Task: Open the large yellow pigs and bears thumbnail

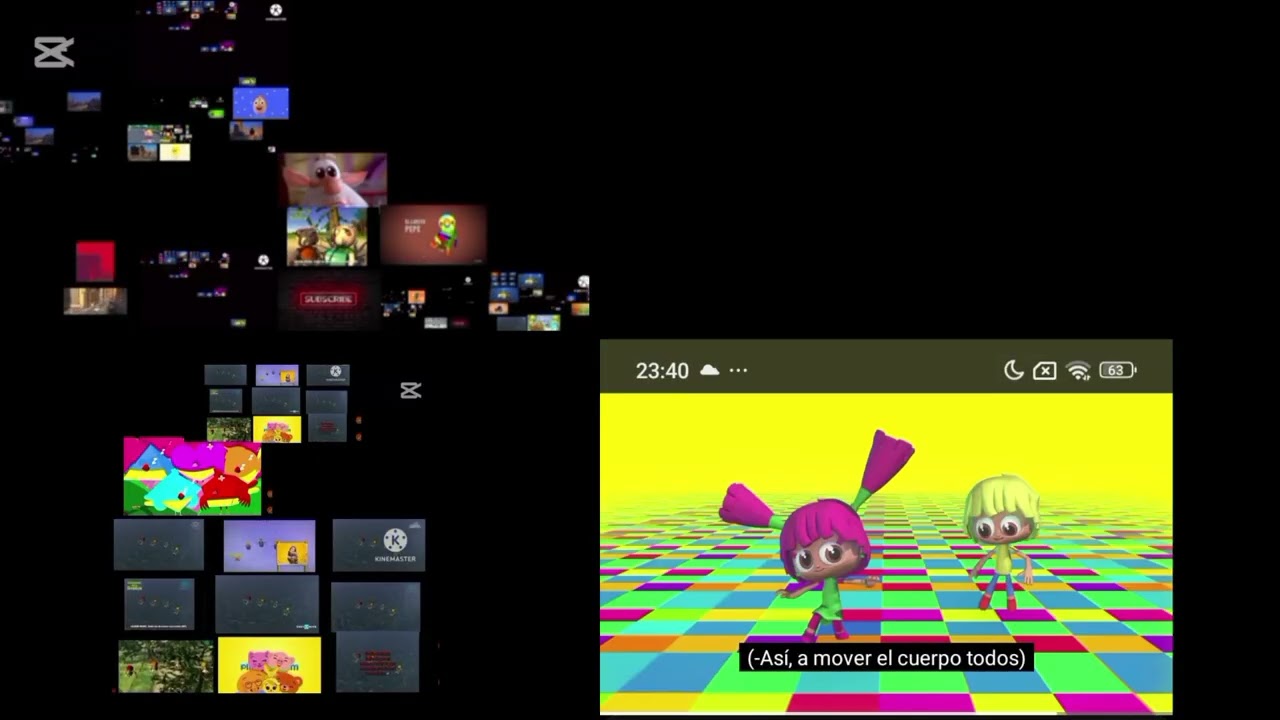Action: pyautogui.click(x=269, y=665)
